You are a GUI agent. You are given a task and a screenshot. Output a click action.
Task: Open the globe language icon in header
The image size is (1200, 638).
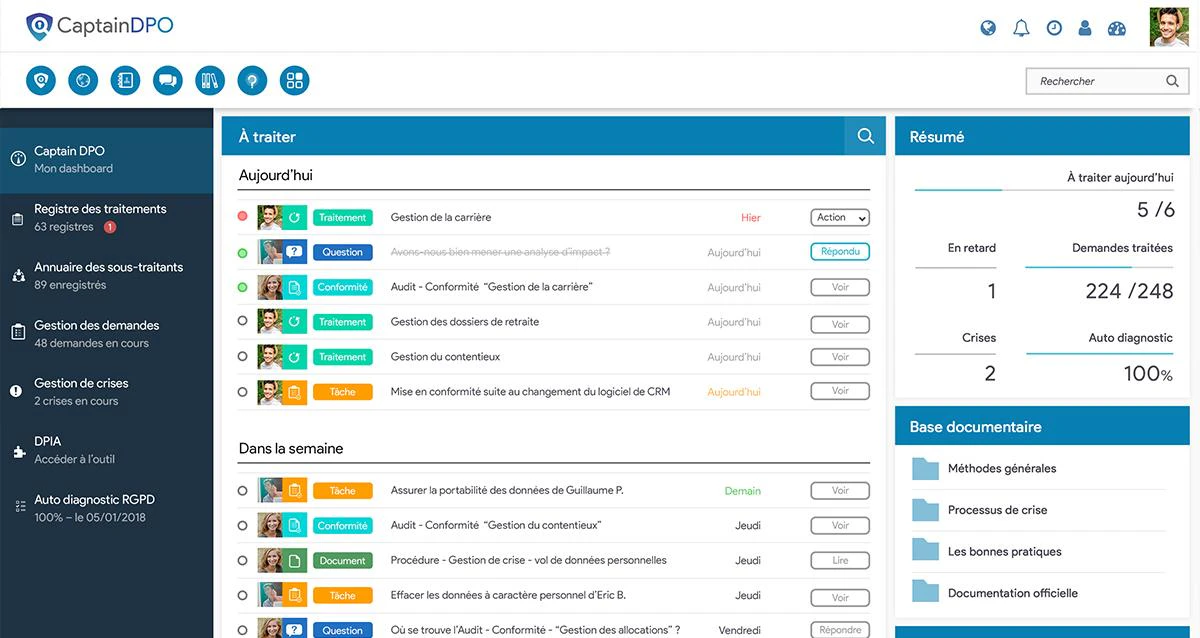pos(988,28)
